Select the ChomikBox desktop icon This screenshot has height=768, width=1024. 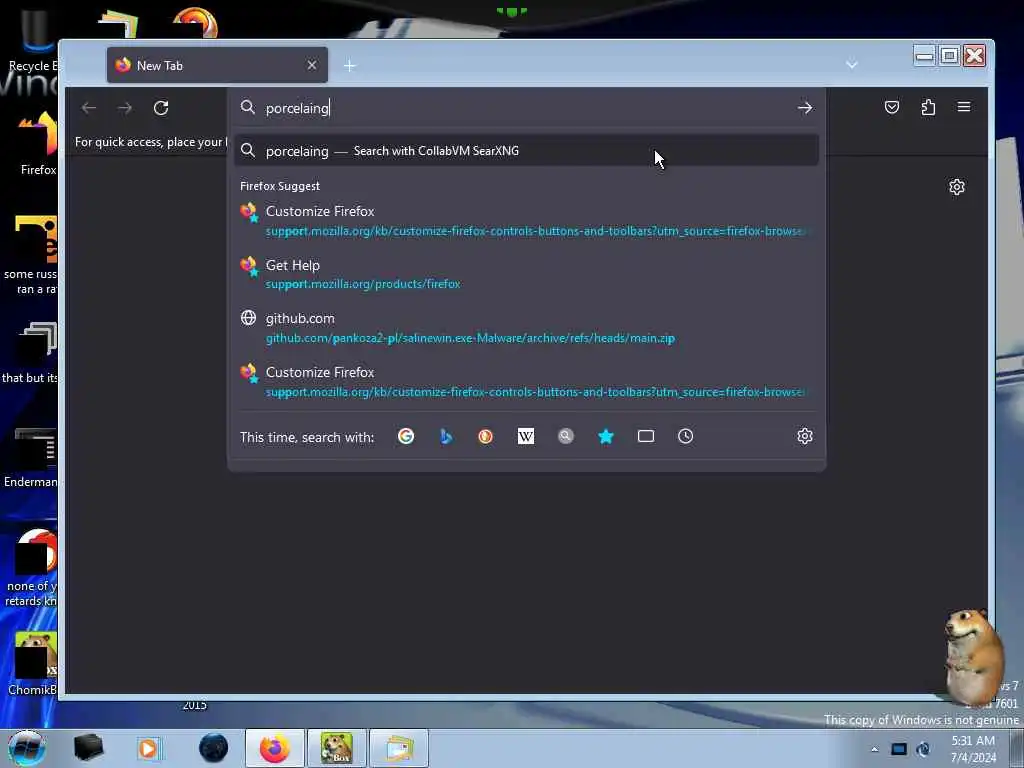coord(33,663)
